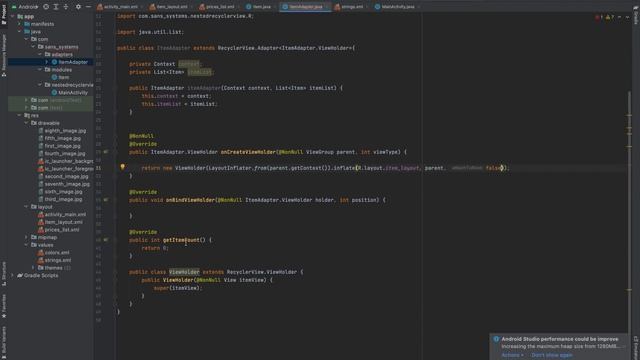Screen dimensions: 640x360
Task: Open the Project panel settings gear
Action: pos(78,7)
